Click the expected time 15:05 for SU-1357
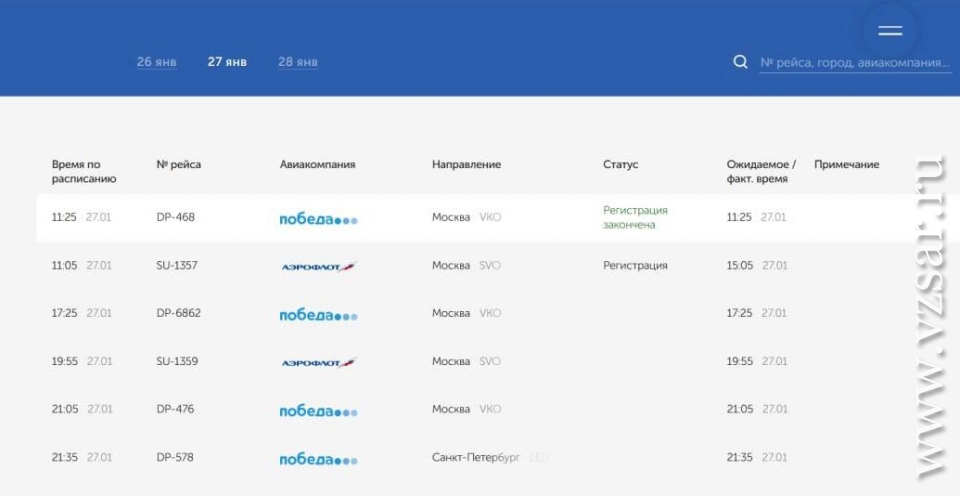This screenshot has width=960, height=496. [740, 266]
